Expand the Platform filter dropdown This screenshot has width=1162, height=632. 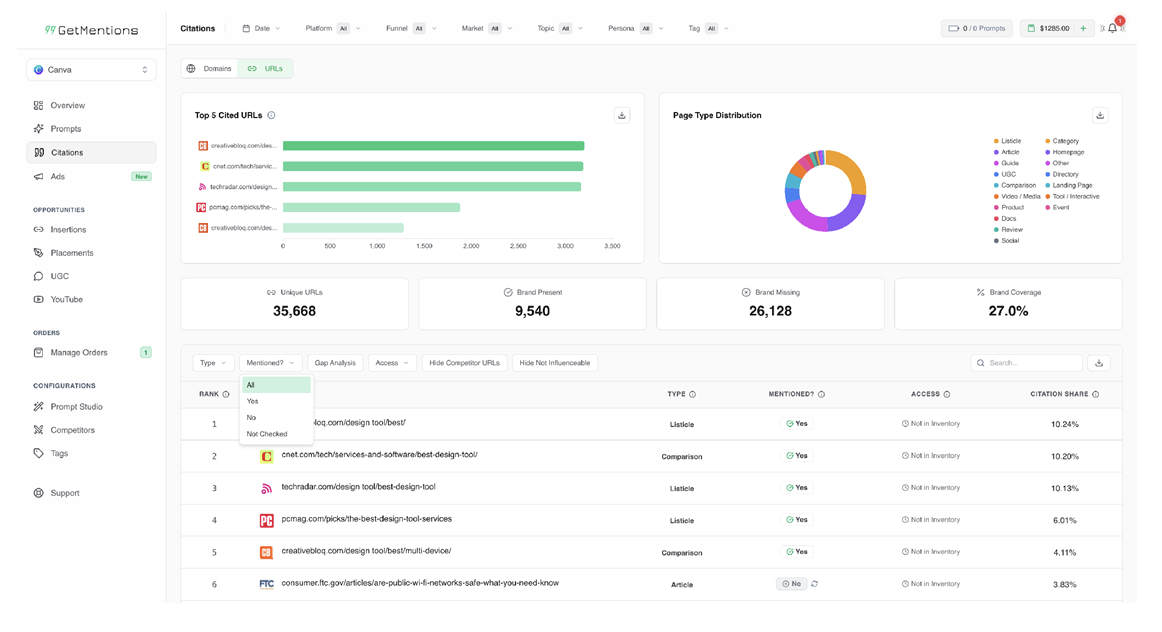pos(333,28)
